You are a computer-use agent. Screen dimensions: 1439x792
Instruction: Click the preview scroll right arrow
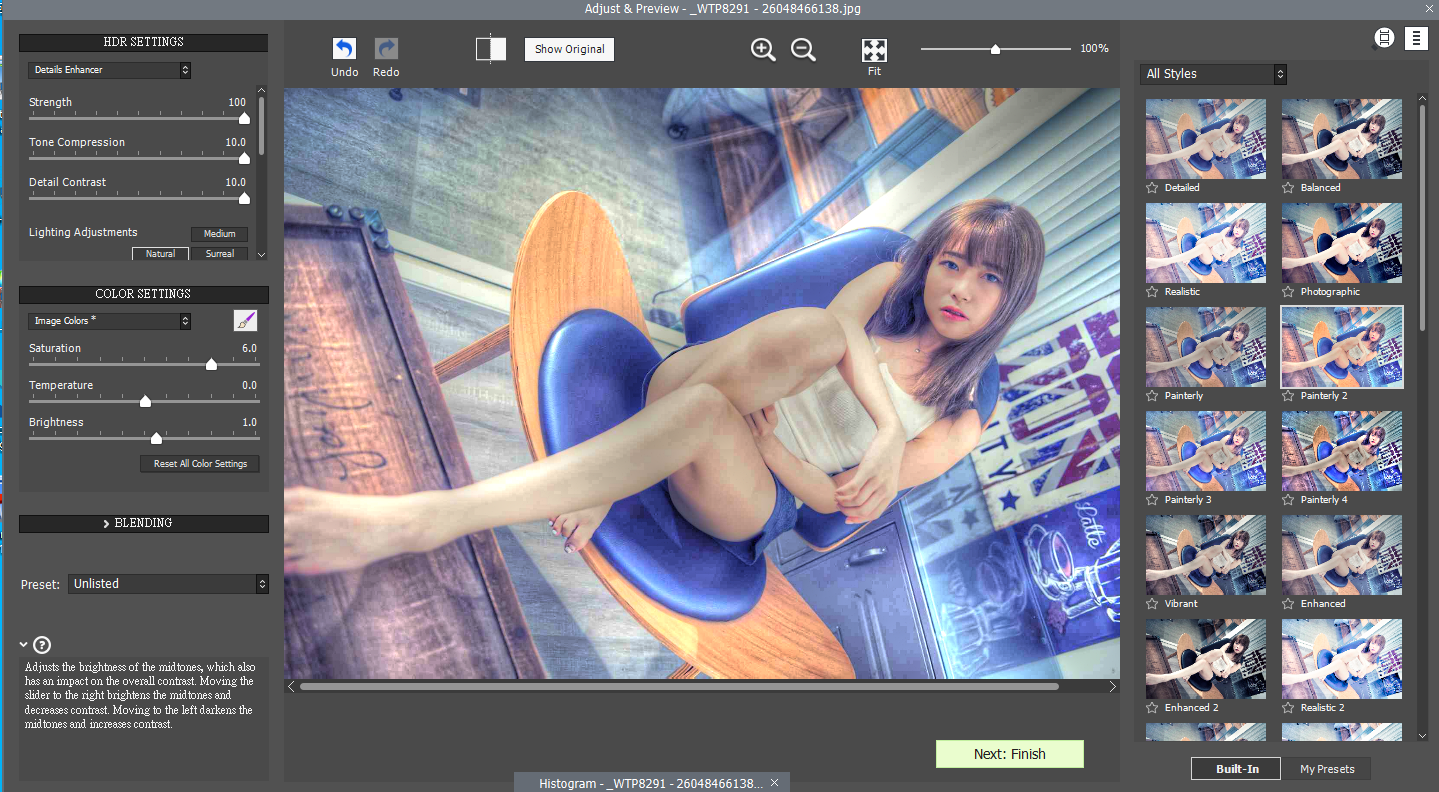pyautogui.click(x=1112, y=687)
